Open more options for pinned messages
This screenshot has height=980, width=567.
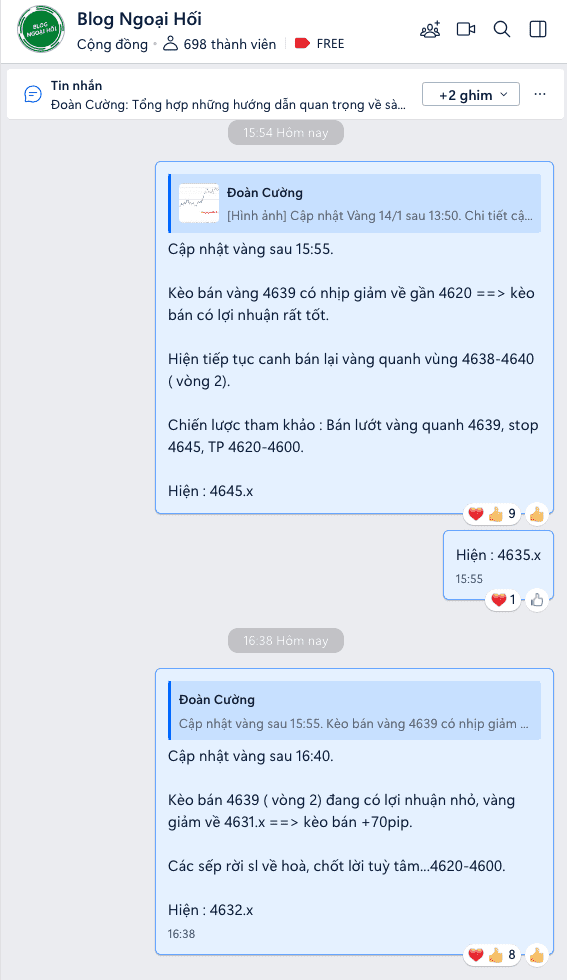tap(540, 94)
